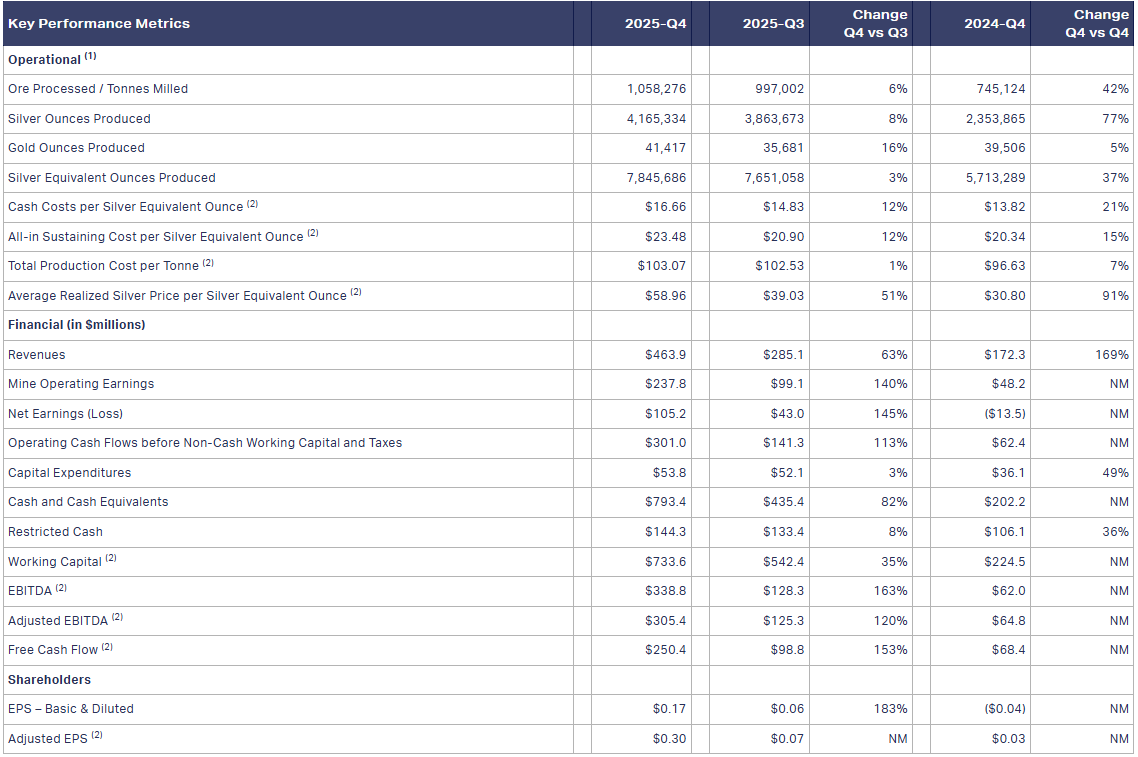Click the 2024-Q4 column header
Screen dimensions: 1138x757
point(994,24)
